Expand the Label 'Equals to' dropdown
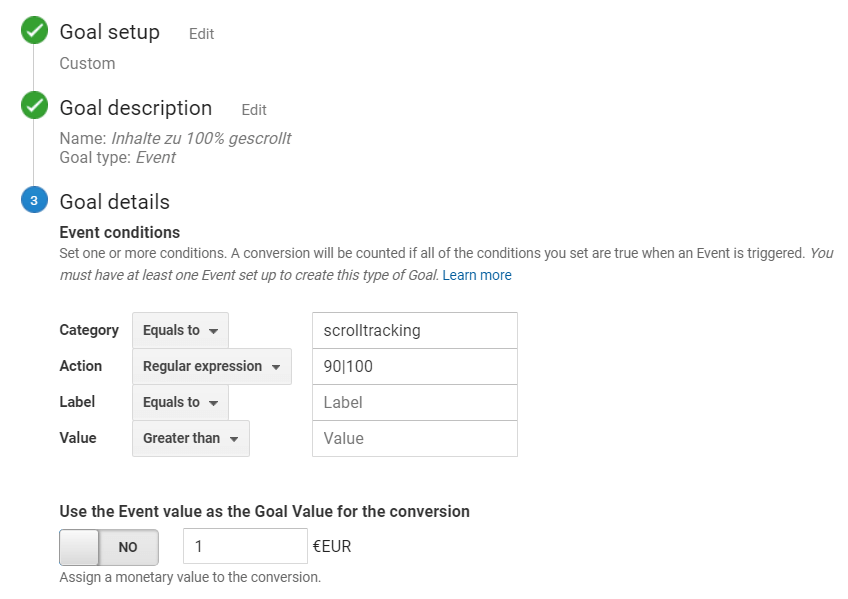The image size is (848, 599). 180,402
